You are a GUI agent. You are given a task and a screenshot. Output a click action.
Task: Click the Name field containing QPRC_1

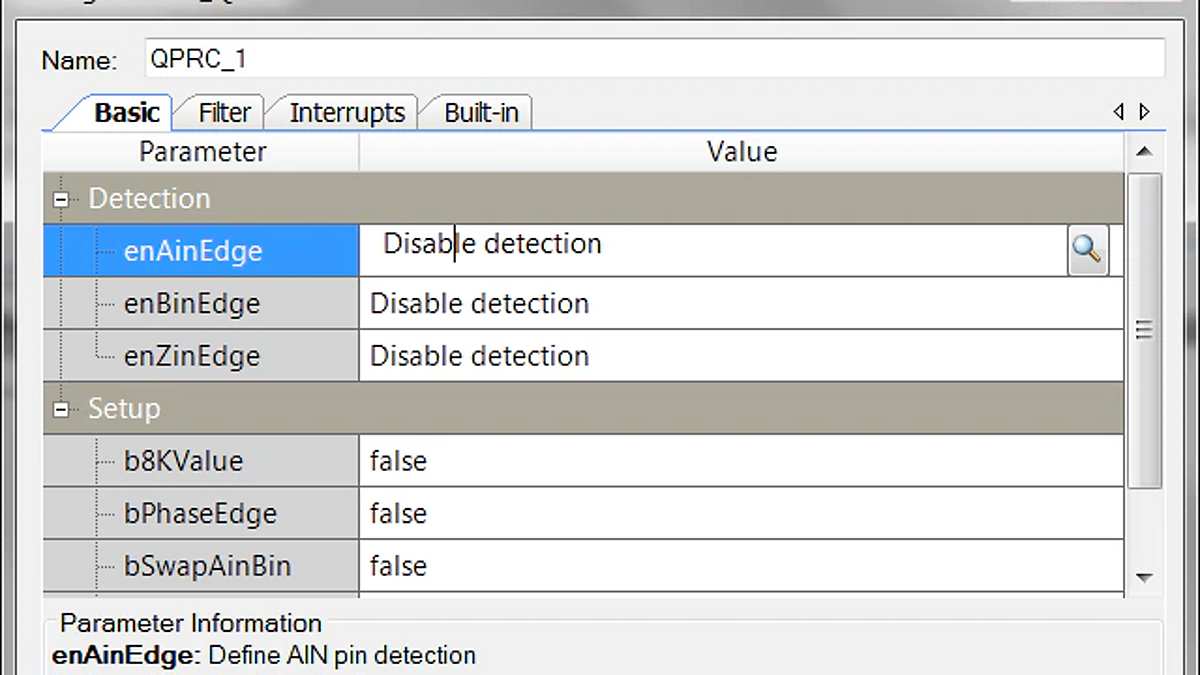pyautogui.click(x=654, y=59)
